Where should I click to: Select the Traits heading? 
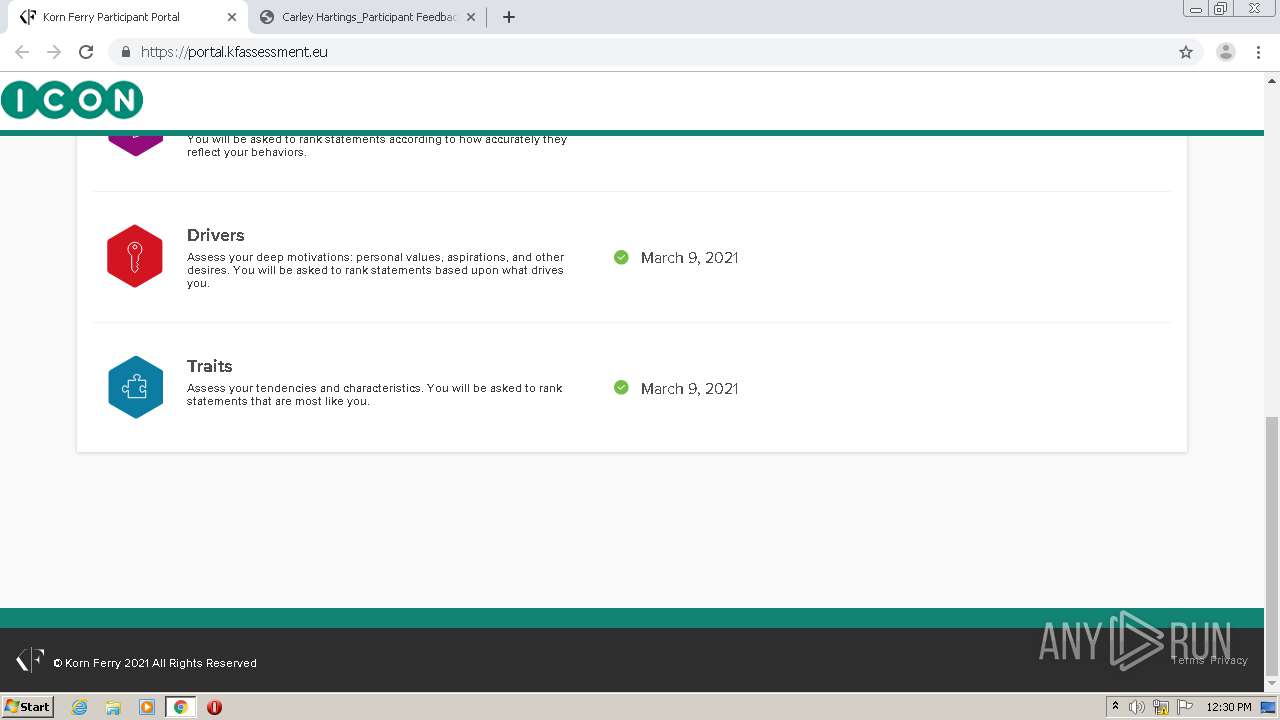[x=210, y=366]
